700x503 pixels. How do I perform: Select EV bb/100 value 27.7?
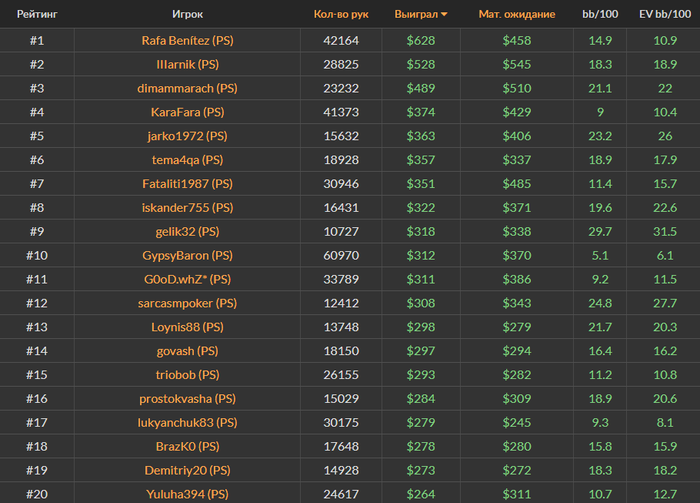pos(665,303)
